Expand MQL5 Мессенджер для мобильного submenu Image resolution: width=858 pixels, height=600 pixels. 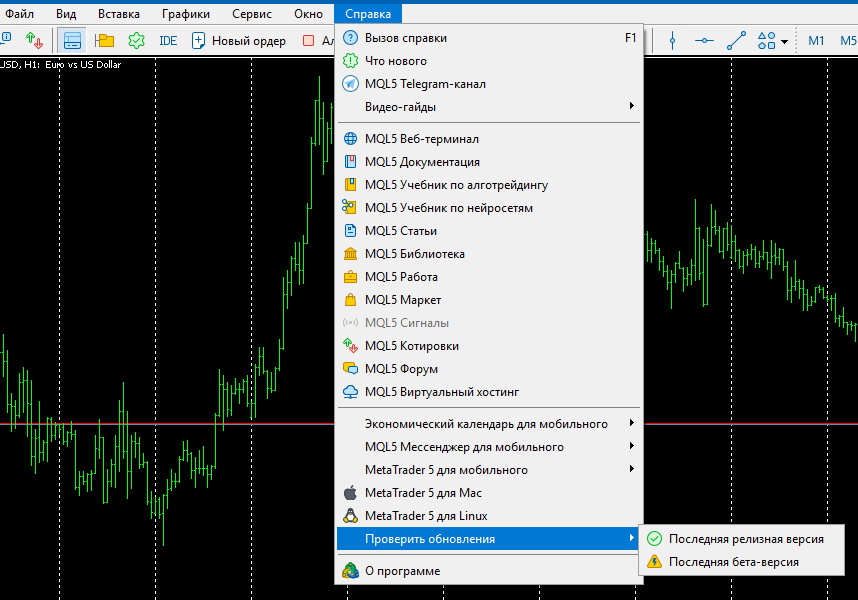pos(488,447)
